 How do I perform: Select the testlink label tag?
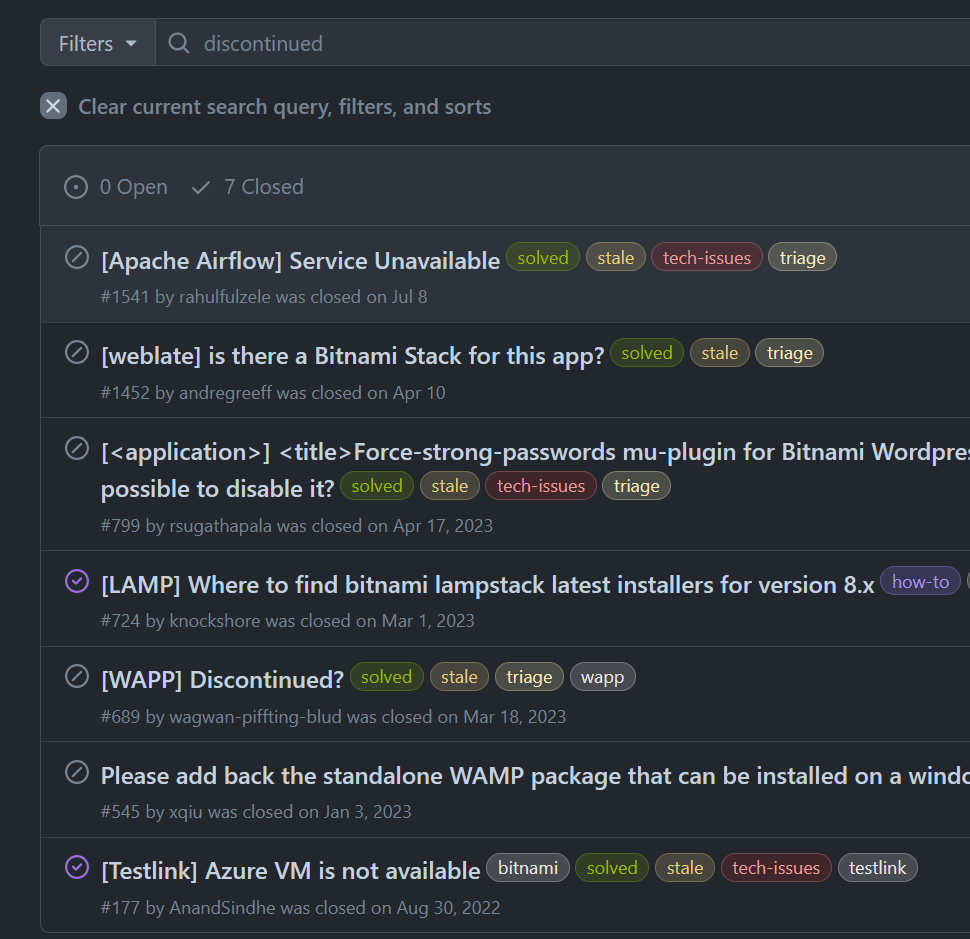[877, 868]
